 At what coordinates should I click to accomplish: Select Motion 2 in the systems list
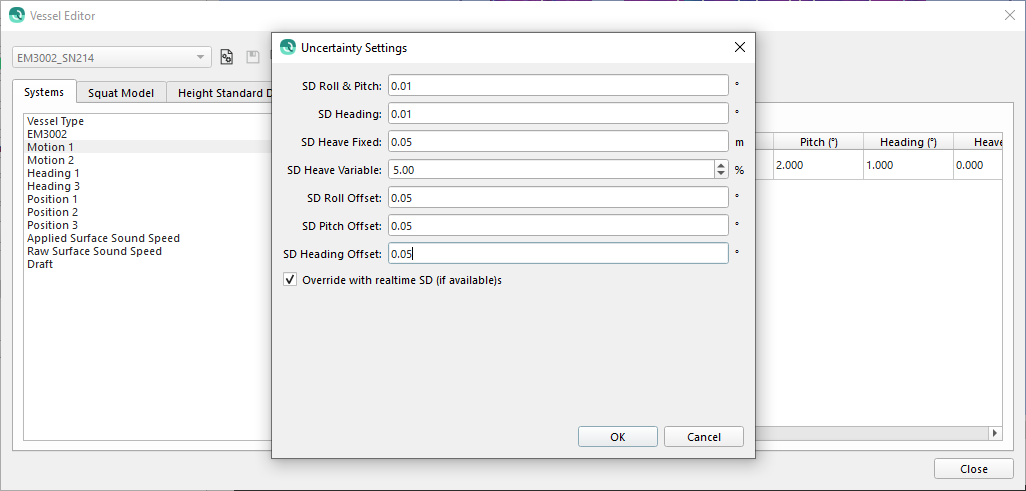[x=51, y=160]
